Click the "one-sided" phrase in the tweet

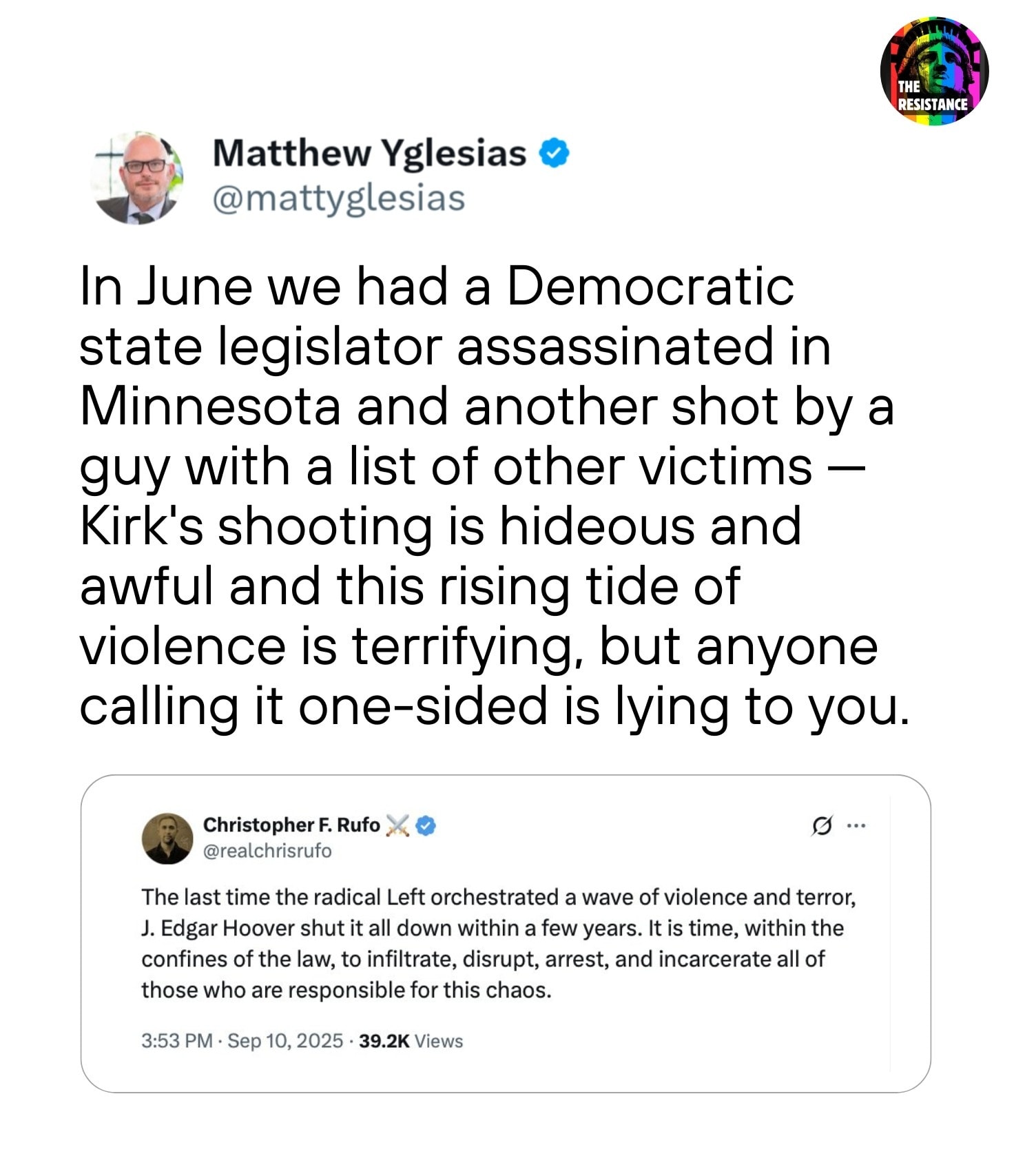(x=423, y=707)
